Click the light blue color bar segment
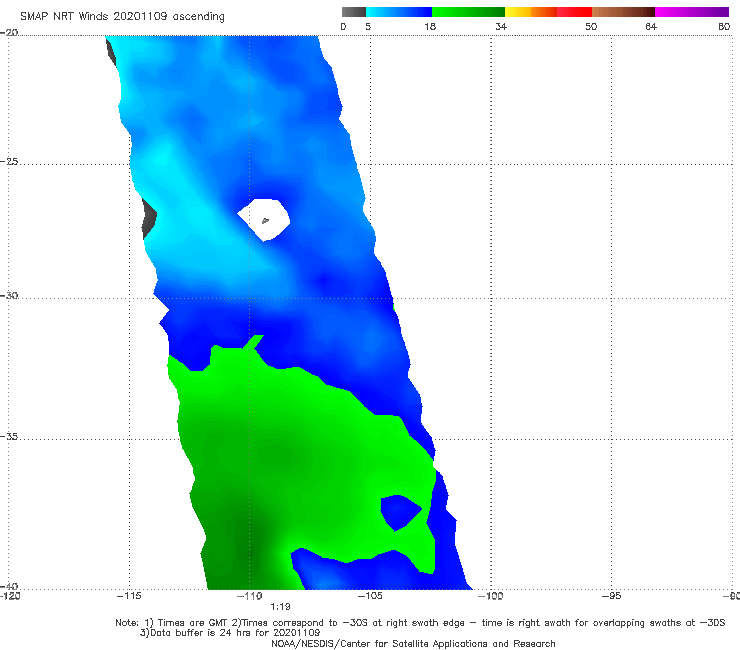The width and height of the screenshot is (740, 650). (x=399, y=12)
